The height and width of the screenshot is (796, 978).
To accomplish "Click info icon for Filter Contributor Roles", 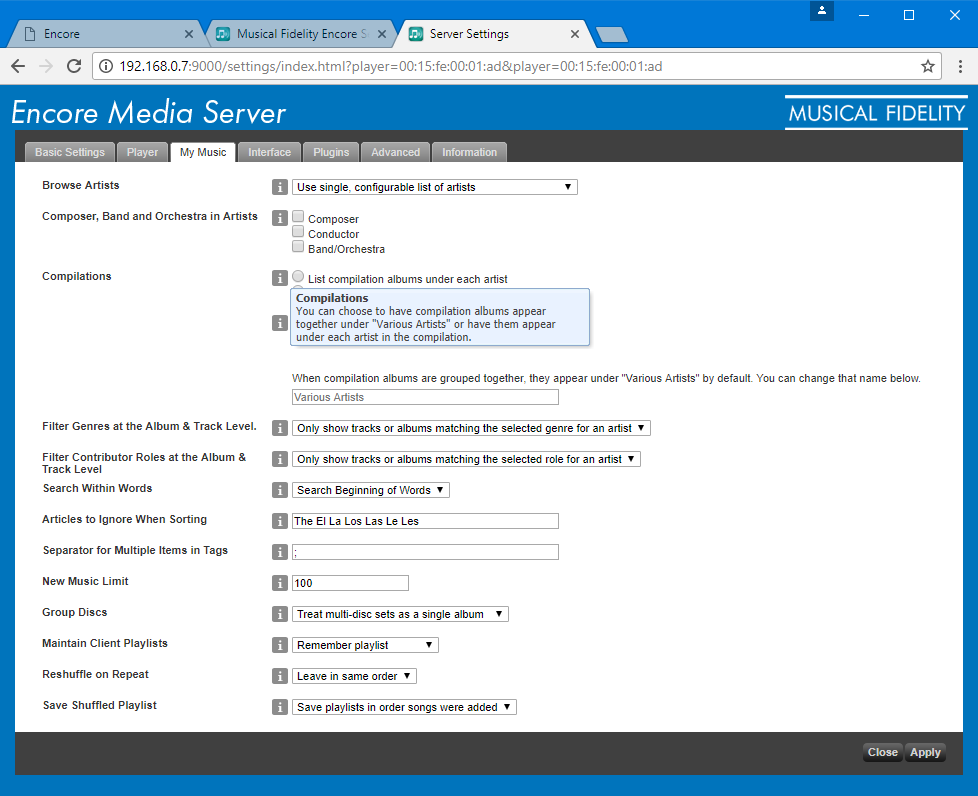I will 279,459.
